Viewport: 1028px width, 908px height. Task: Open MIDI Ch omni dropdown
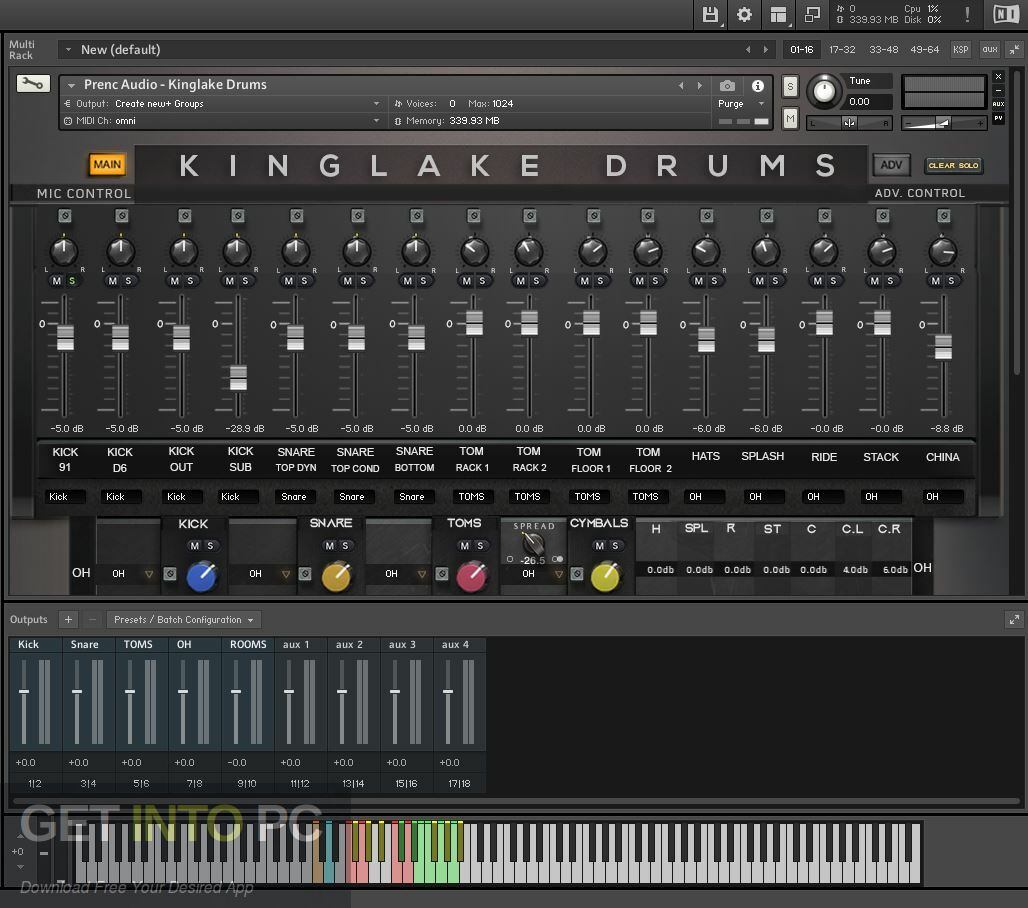[x=222, y=121]
